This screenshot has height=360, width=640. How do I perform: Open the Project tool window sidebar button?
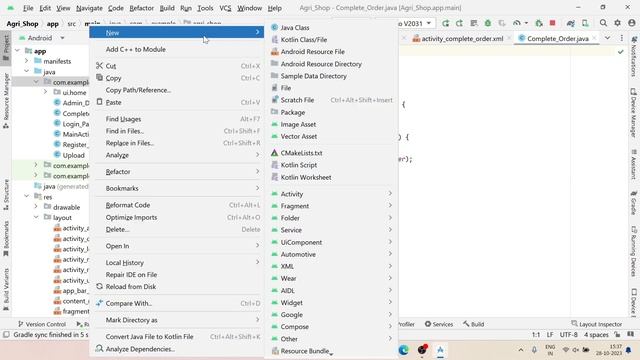pyautogui.click(x=6, y=48)
